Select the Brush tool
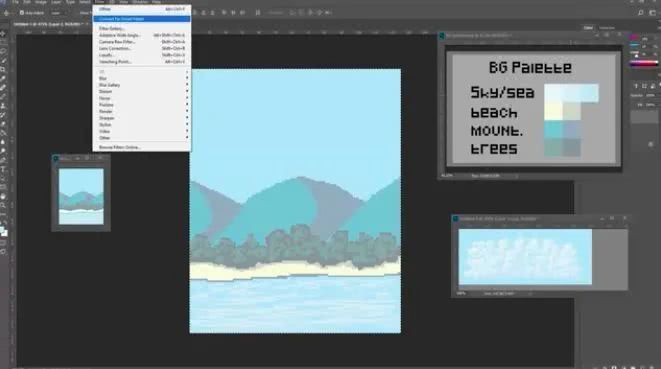 click(3, 97)
